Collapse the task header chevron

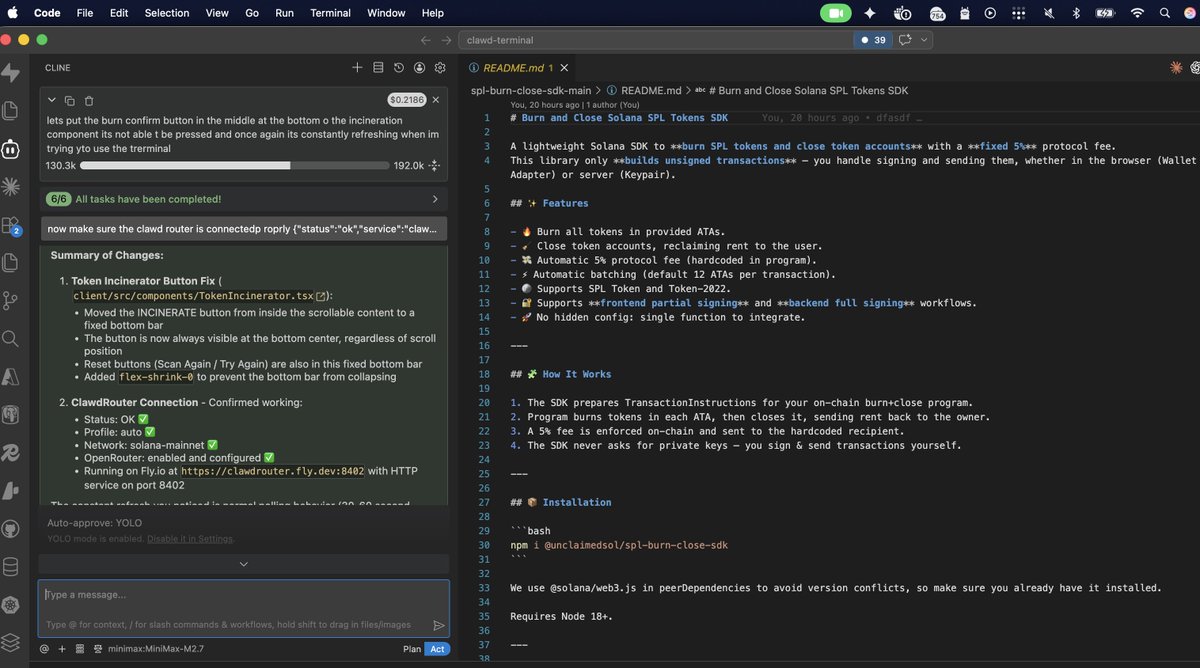[x=52, y=101]
